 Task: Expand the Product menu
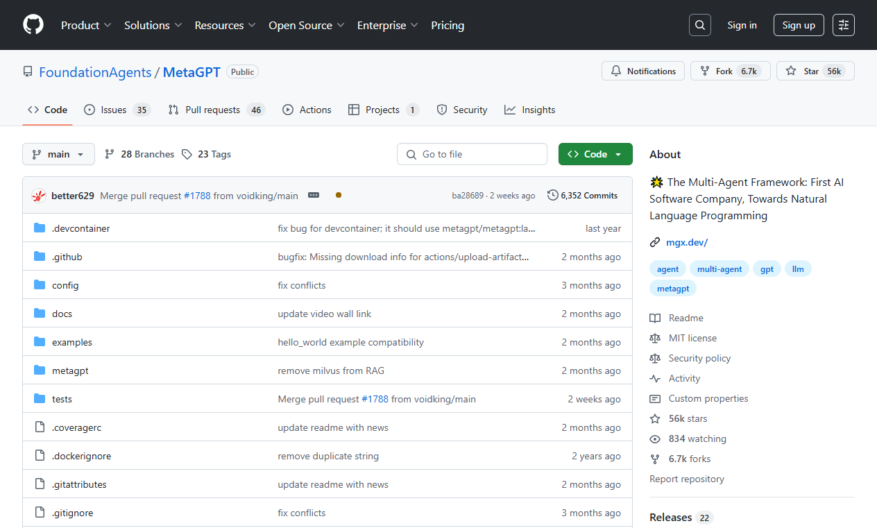pos(86,25)
